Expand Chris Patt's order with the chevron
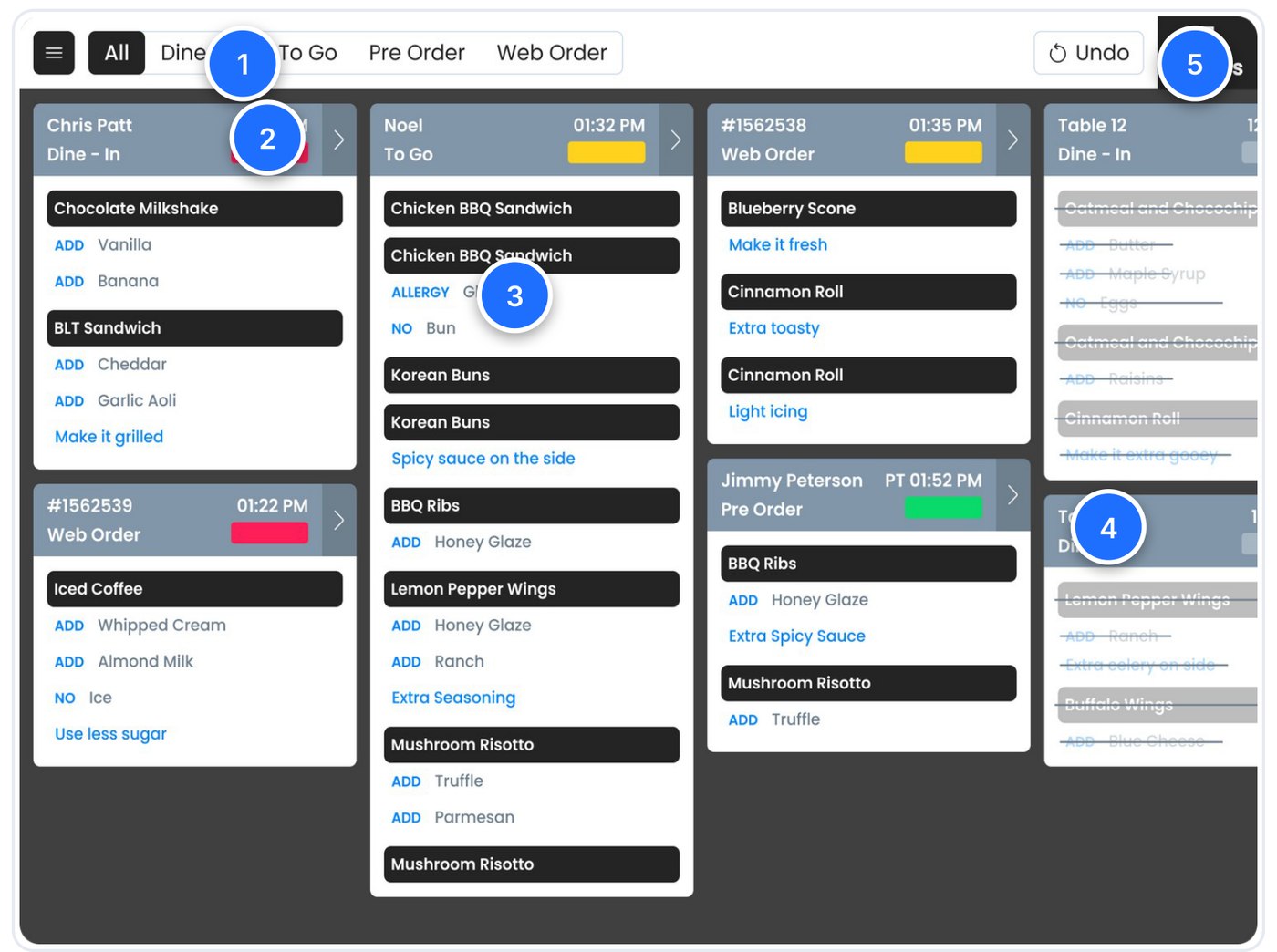Screen dimensions: 1277x952 339,140
